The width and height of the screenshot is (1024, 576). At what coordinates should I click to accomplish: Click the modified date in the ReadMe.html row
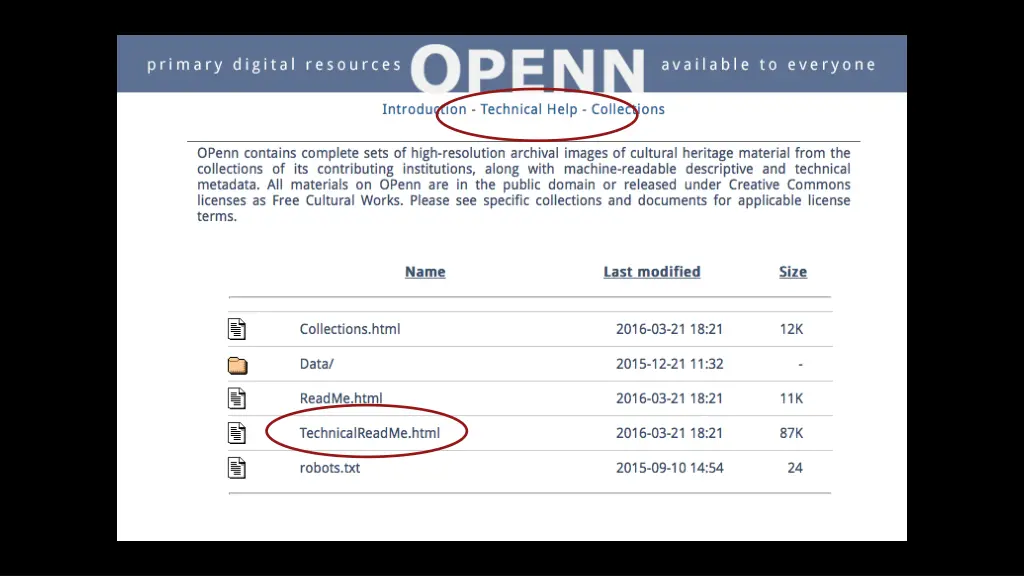click(x=669, y=398)
